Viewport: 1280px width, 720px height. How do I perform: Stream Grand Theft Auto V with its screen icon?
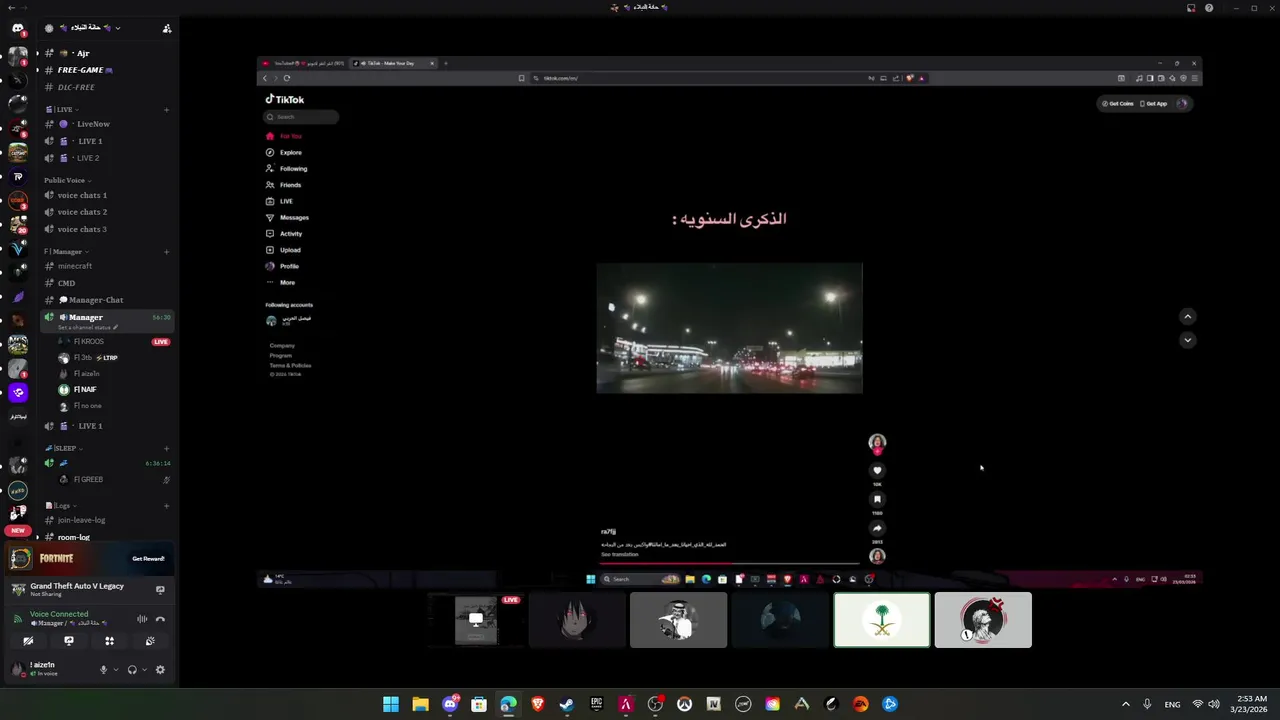point(160,590)
